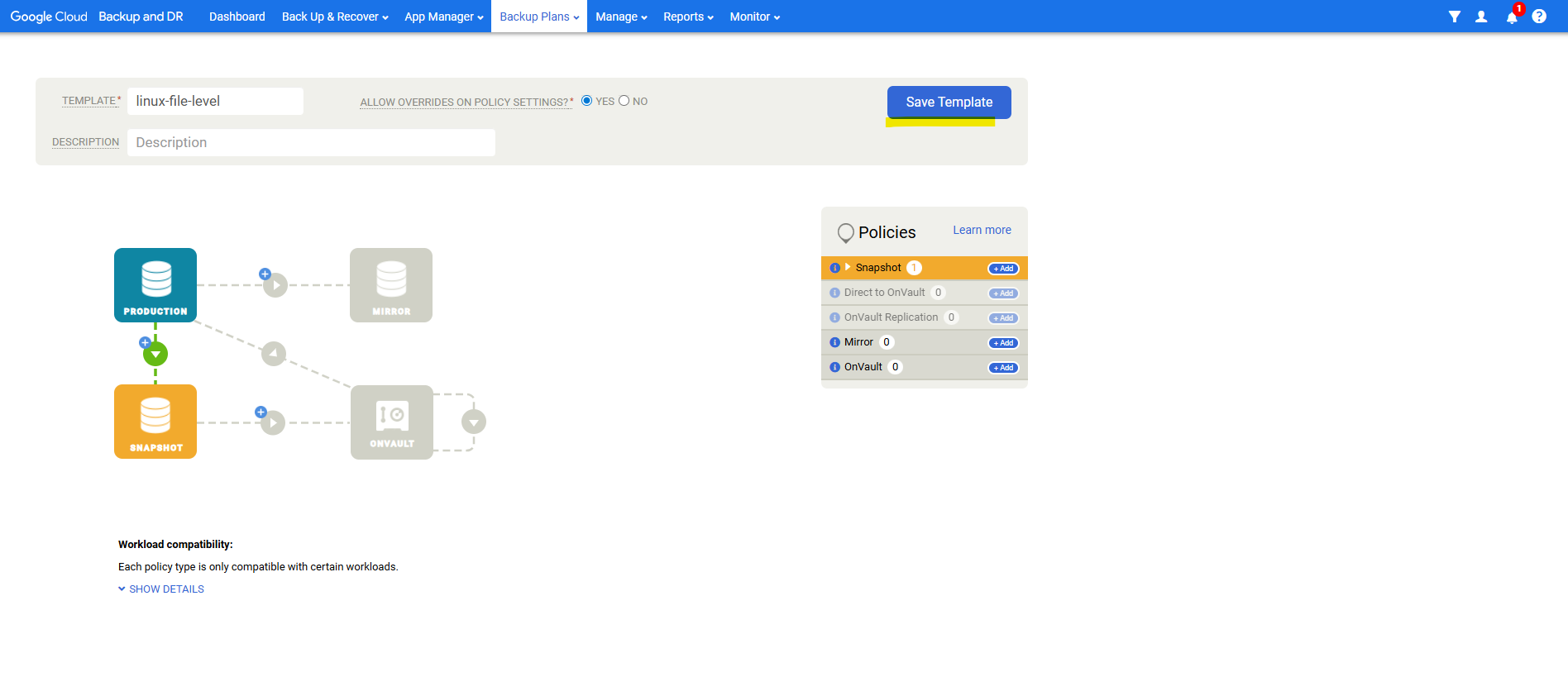Click the Production-to-Mirror arrow circle

pyautogui.click(x=275, y=285)
